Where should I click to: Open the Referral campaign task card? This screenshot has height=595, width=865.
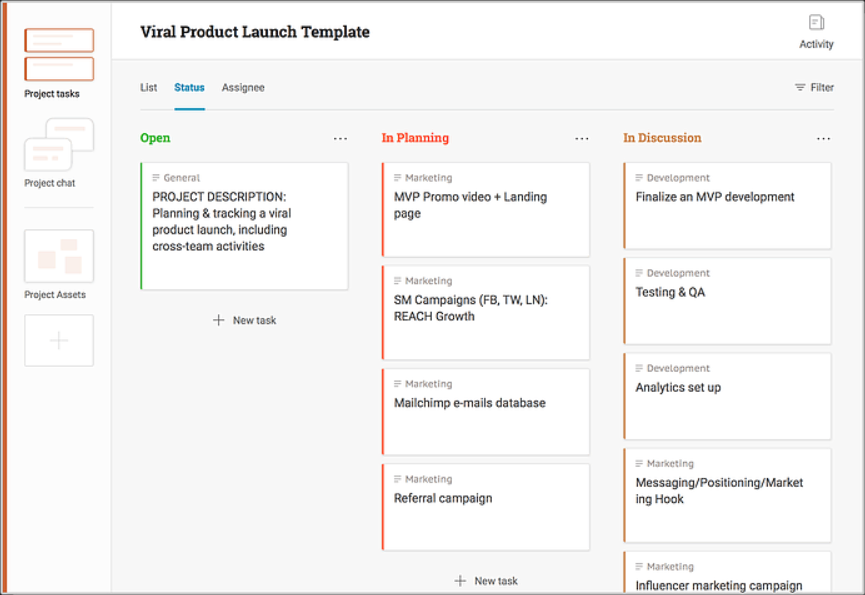(485, 507)
